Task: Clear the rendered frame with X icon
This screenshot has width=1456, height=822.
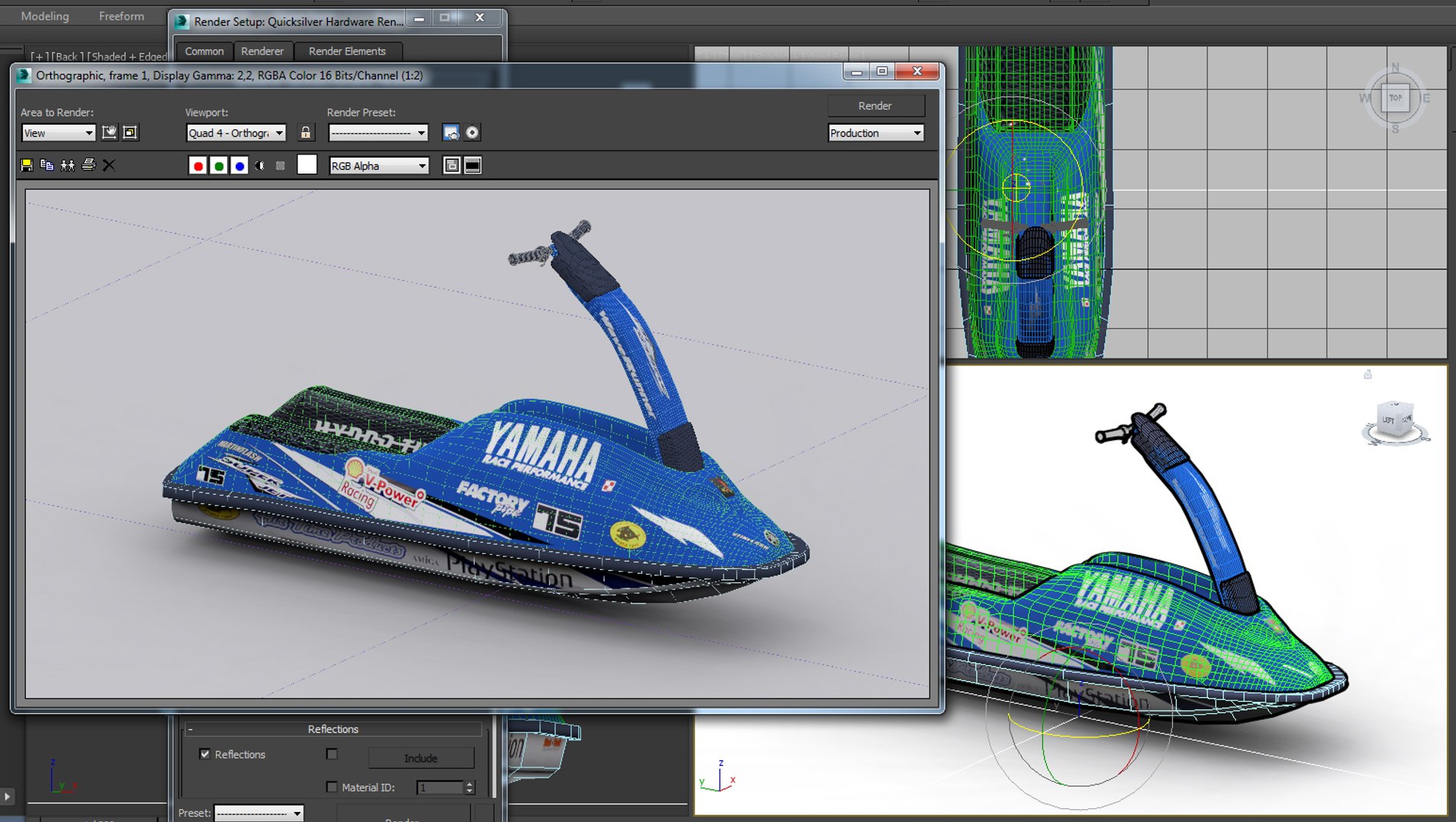Action: [109, 165]
